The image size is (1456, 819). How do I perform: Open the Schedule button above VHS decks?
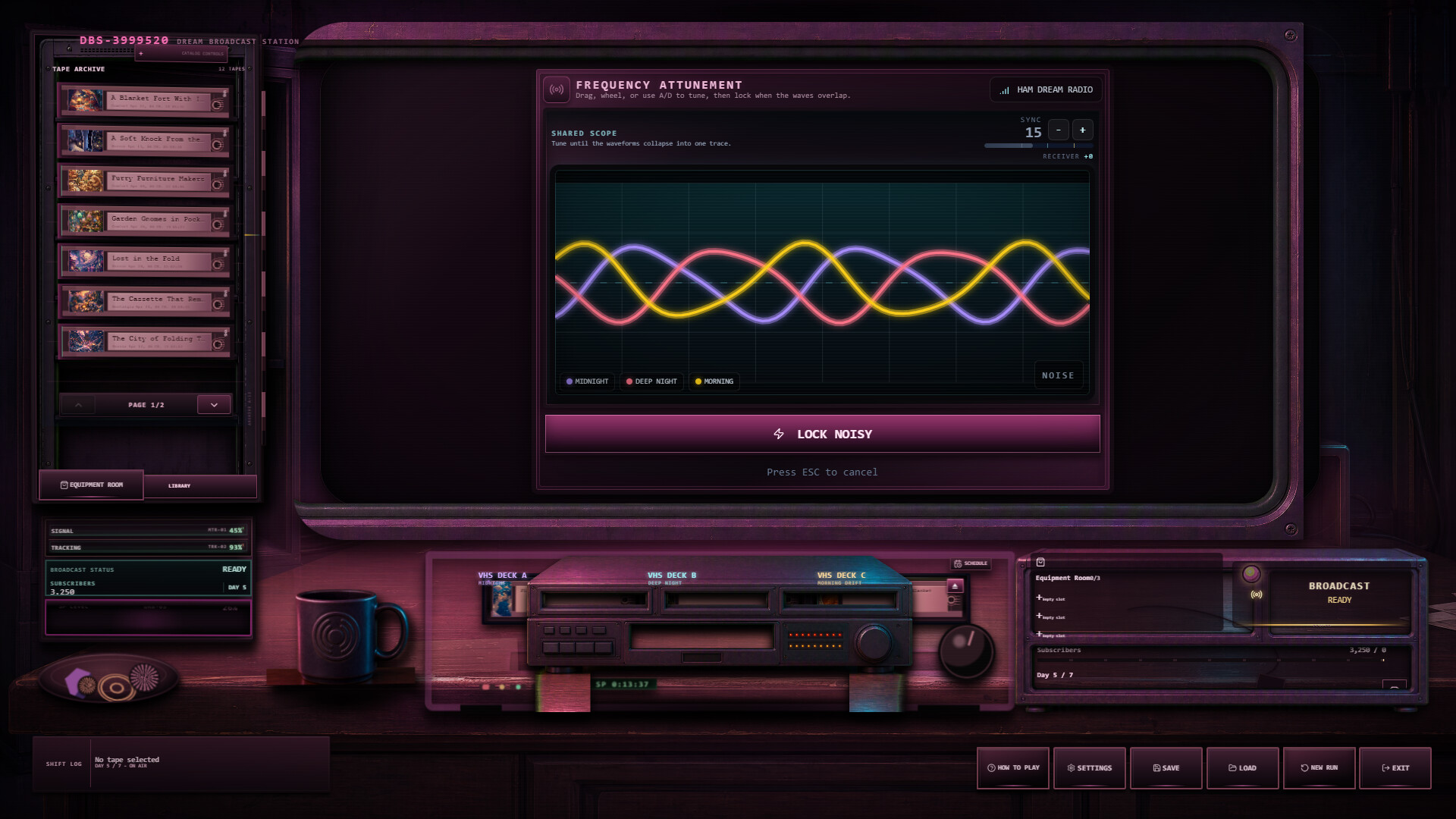971,563
